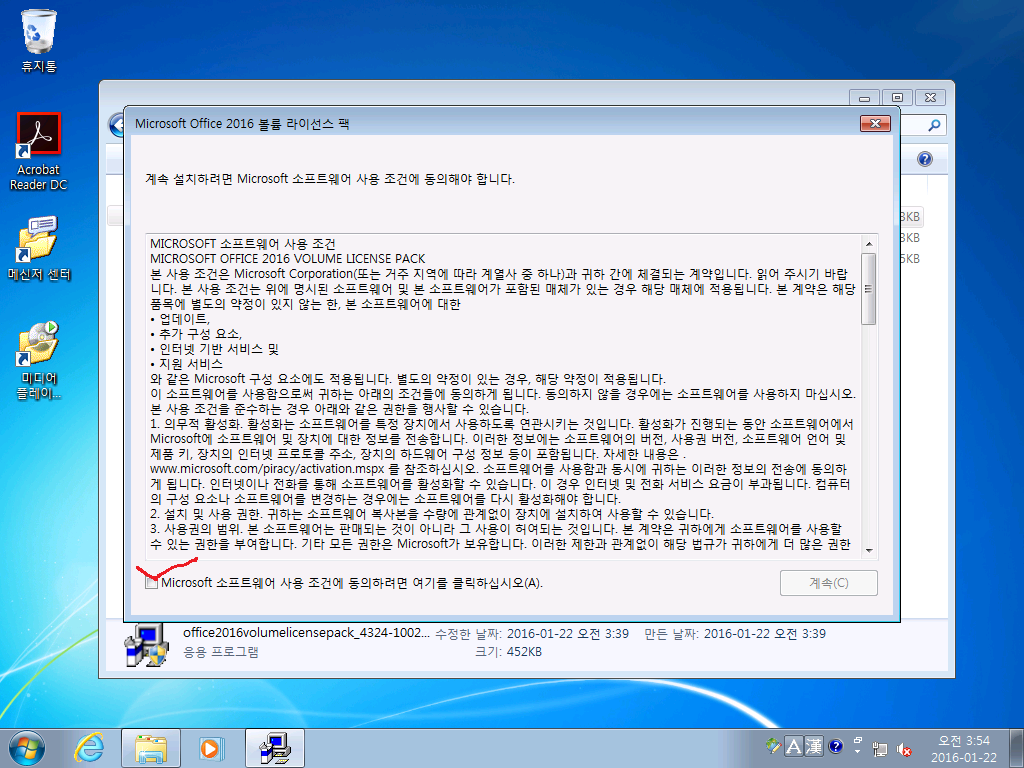Check the agree to Microsoft license terms checkbox
Viewport: 1024px width, 768px height.
(152, 583)
